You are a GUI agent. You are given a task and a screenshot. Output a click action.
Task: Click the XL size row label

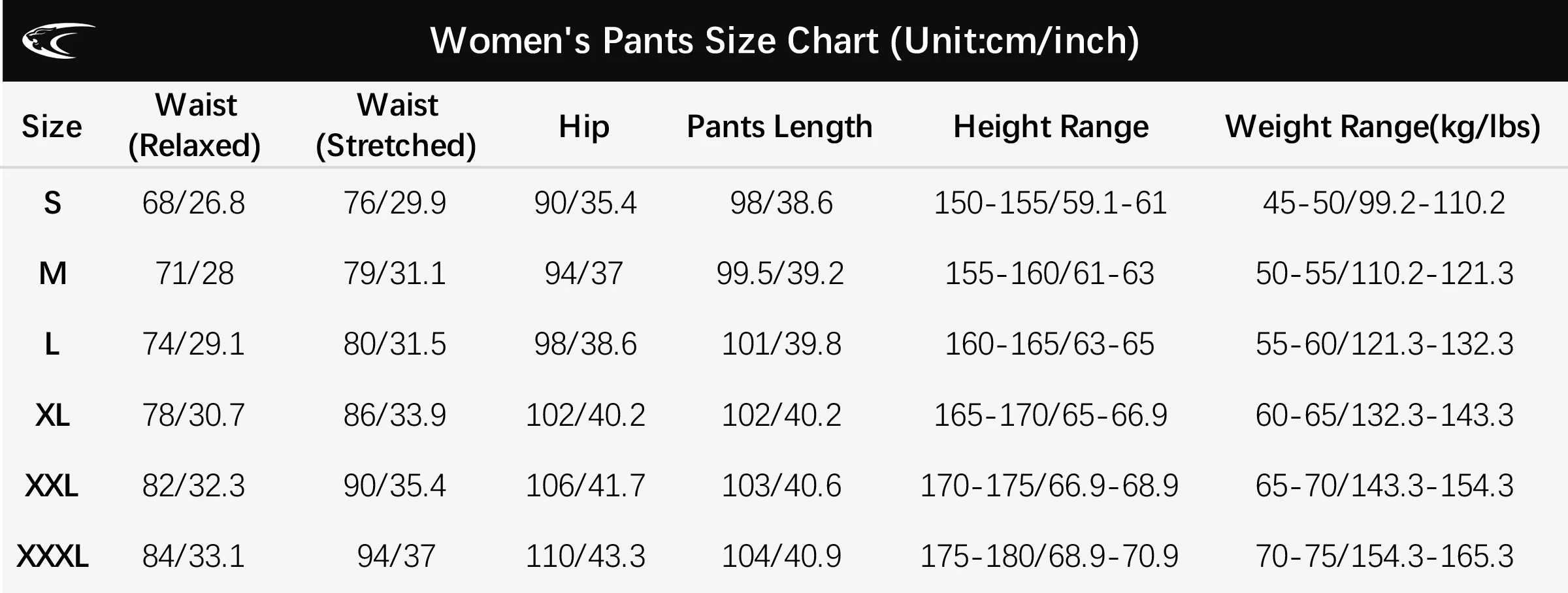click(x=52, y=415)
